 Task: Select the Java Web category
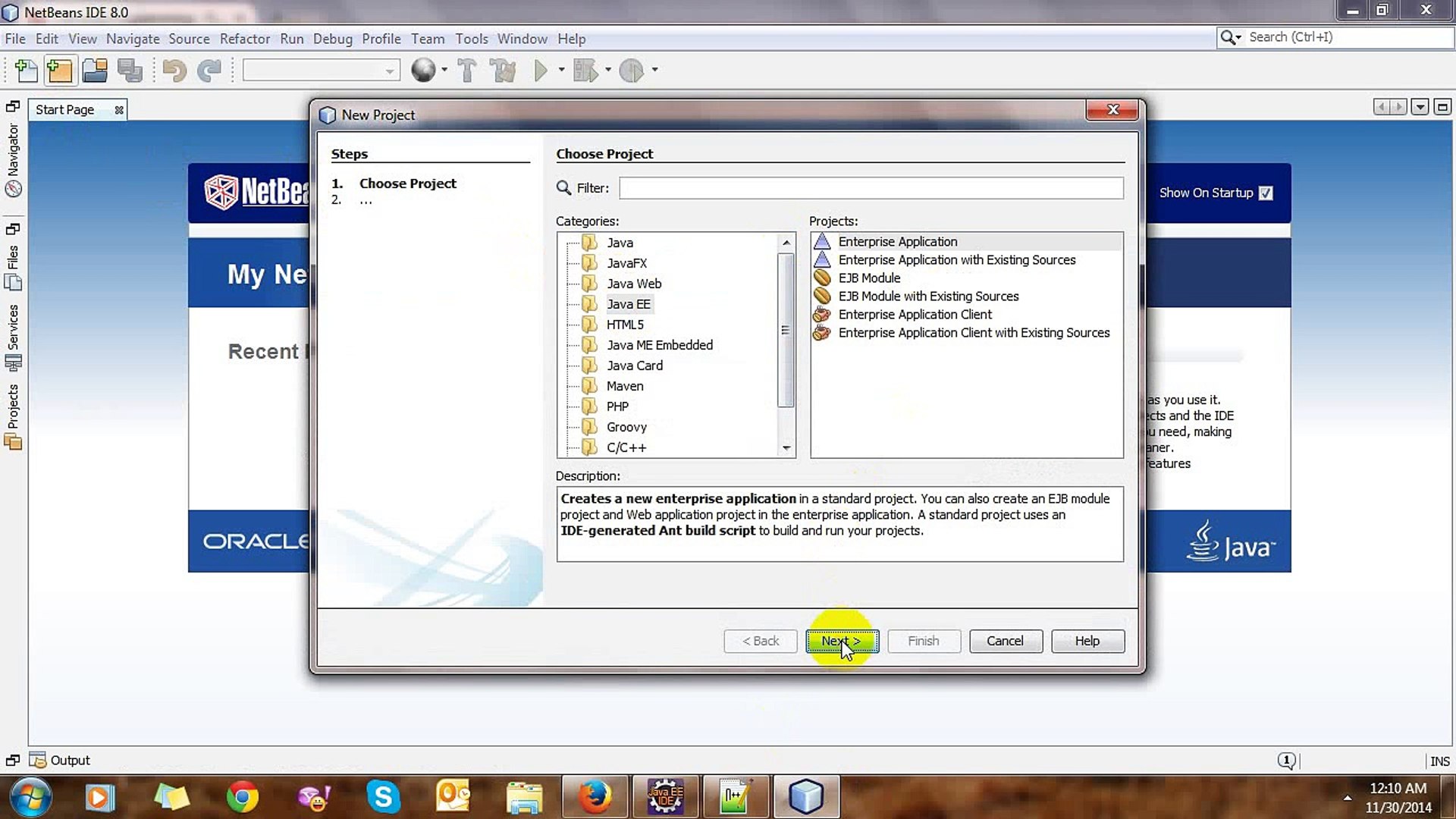634,284
